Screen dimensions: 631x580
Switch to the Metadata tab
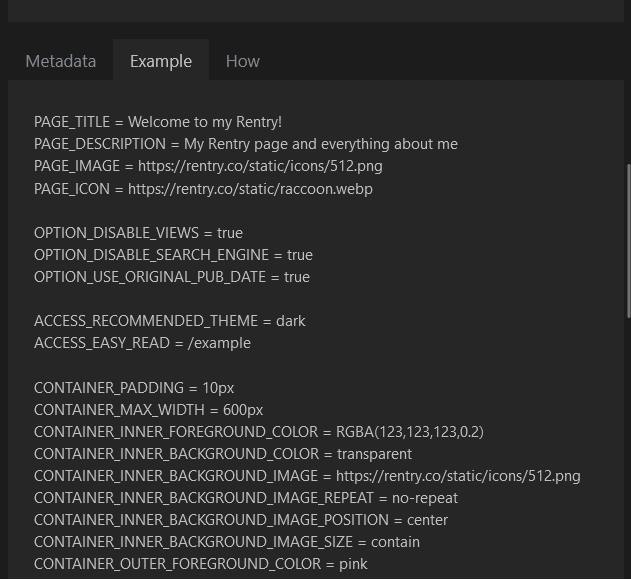61,61
